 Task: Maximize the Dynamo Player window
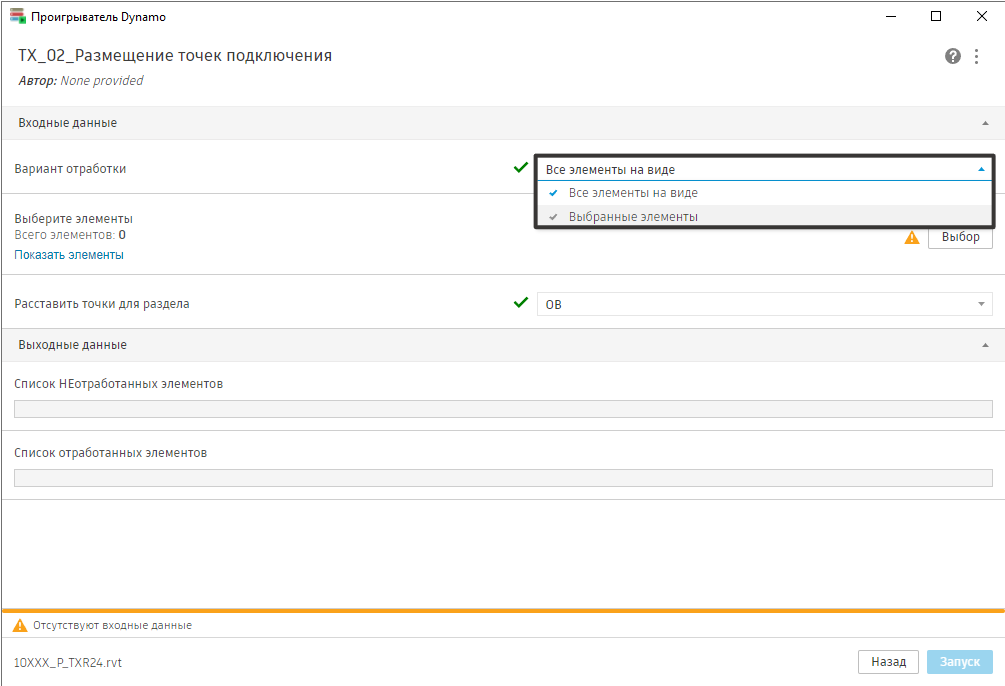[x=936, y=16]
